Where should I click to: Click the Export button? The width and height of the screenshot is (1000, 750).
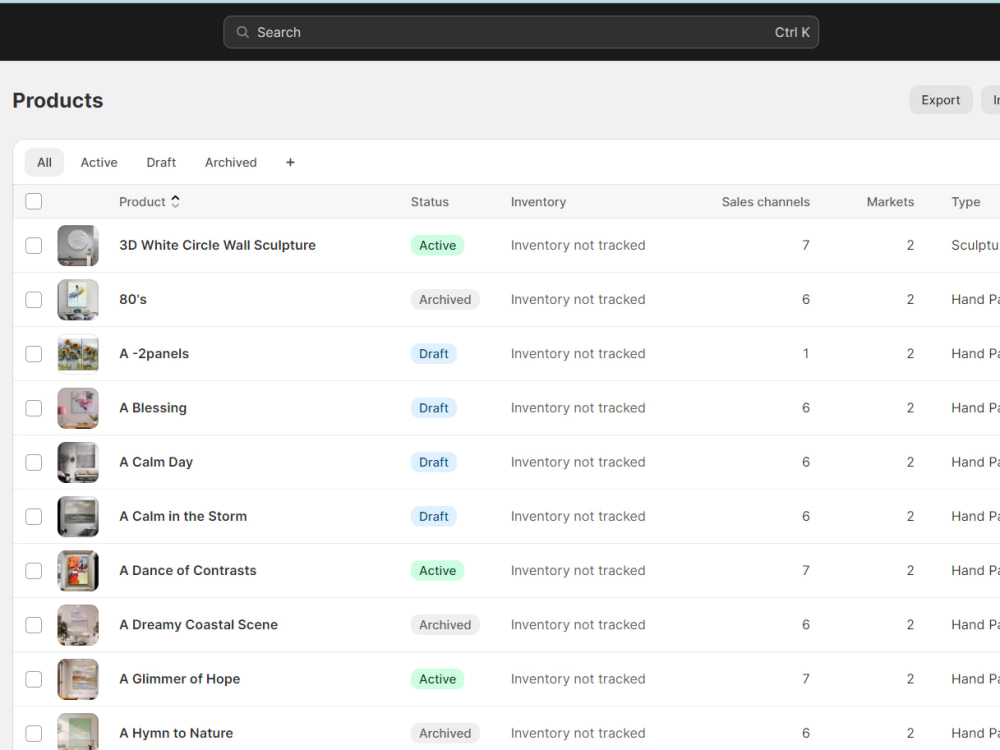click(x=941, y=100)
